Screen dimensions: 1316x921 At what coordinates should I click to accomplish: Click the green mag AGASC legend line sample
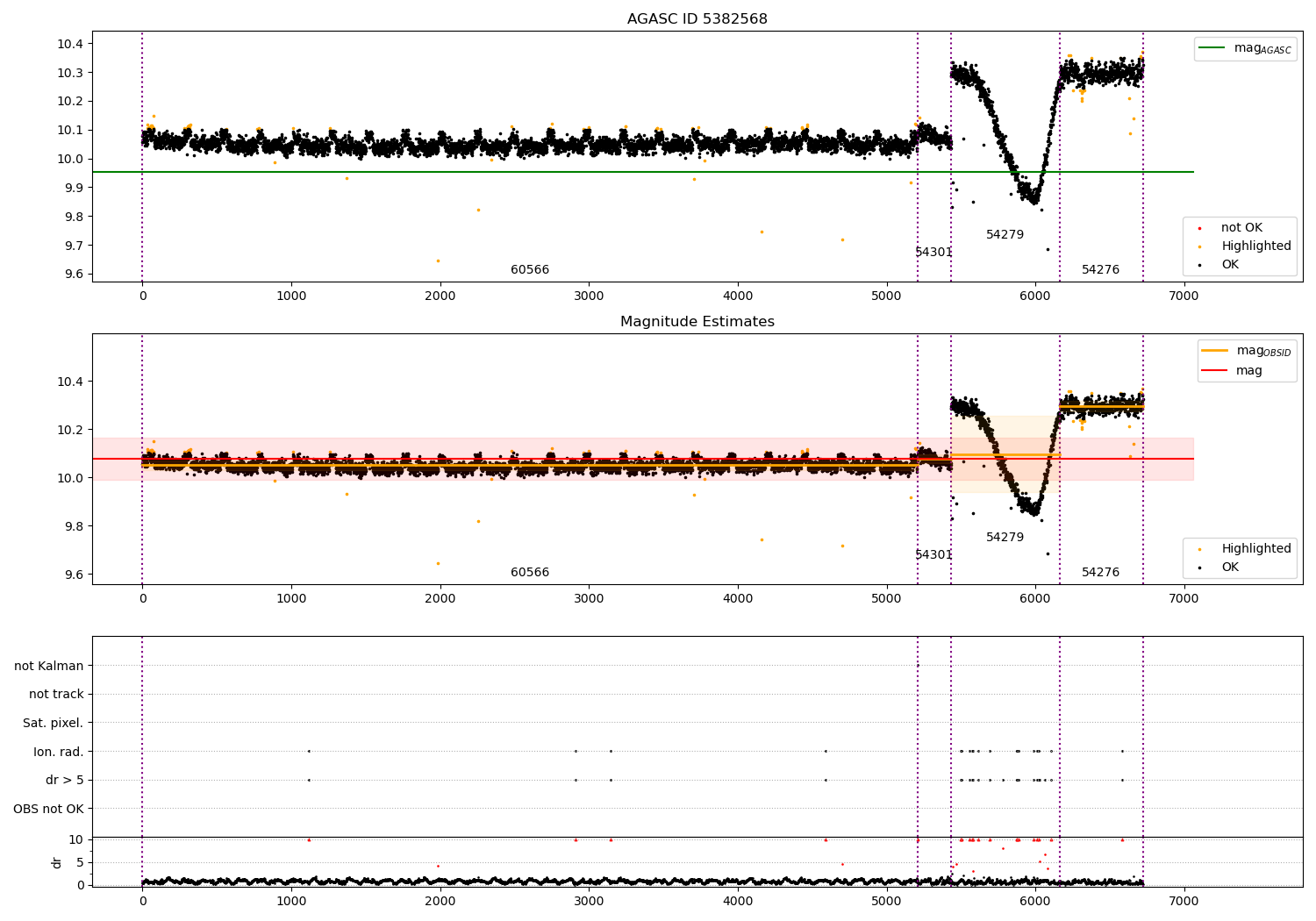[1213, 48]
